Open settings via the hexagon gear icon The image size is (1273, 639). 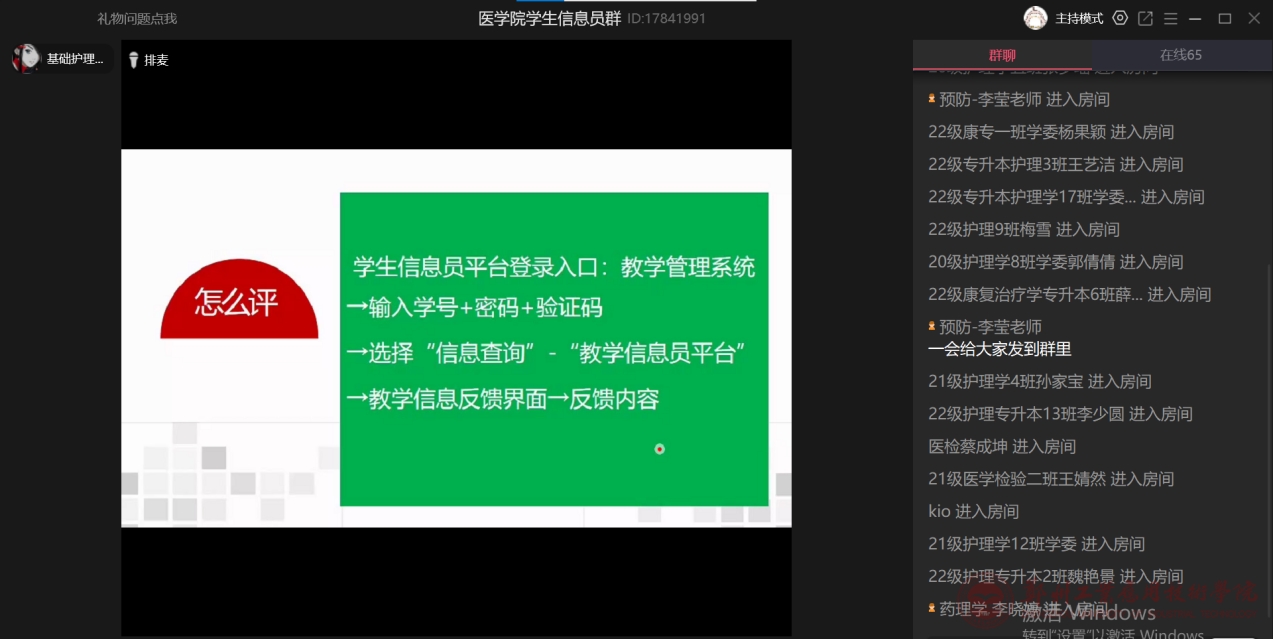(x=1120, y=18)
